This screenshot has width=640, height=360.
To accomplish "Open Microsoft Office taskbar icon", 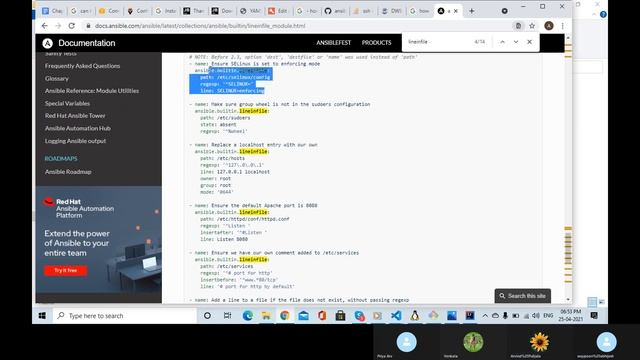I will [322, 316].
